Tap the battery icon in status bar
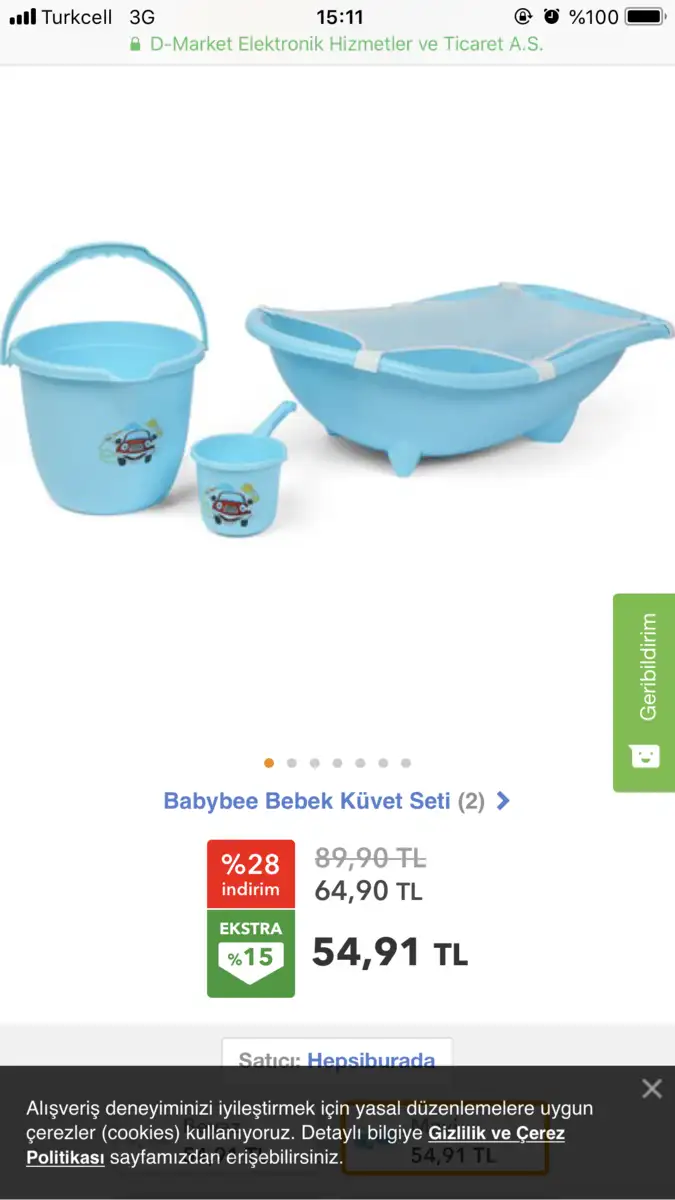This screenshot has height=1200, width=675. tap(645, 17)
